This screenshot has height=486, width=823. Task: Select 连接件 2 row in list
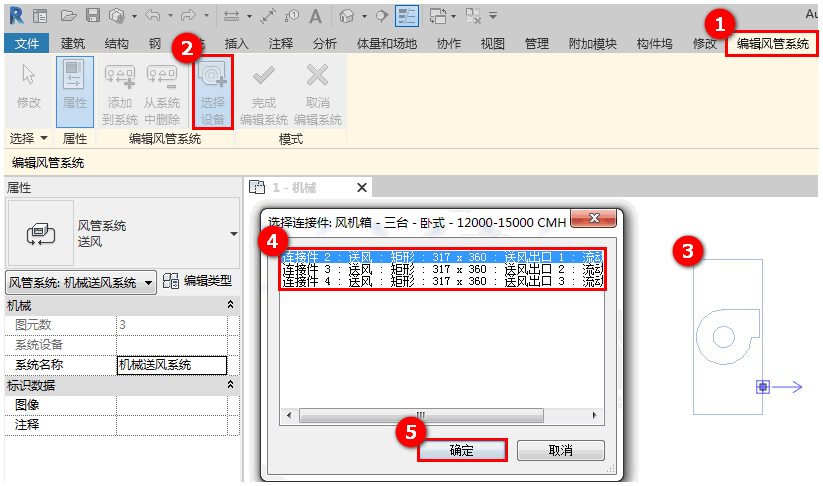click(x=442, y=257)
